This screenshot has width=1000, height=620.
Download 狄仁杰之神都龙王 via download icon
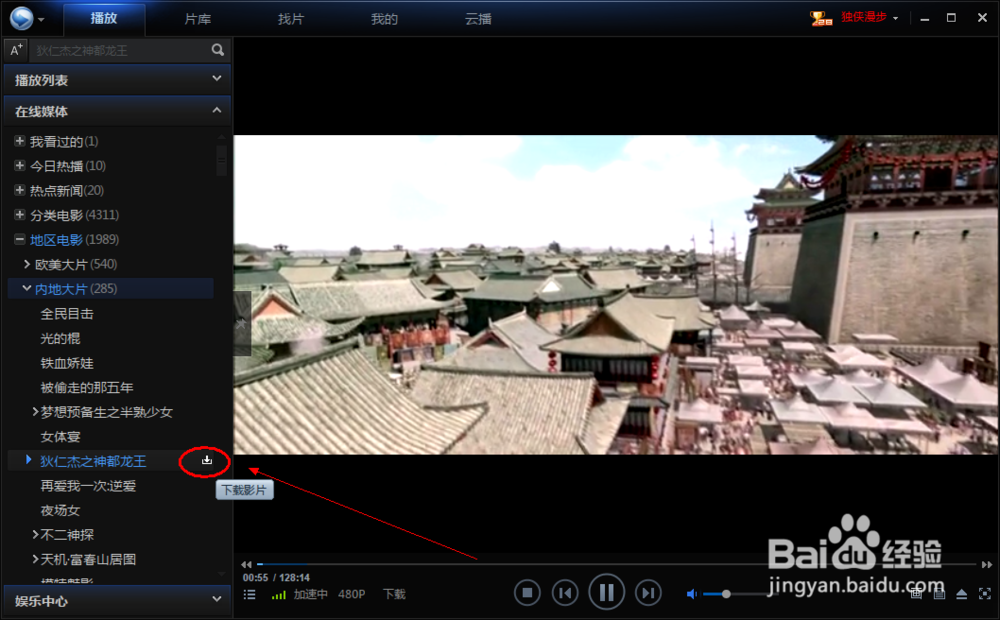coord(207,460)
